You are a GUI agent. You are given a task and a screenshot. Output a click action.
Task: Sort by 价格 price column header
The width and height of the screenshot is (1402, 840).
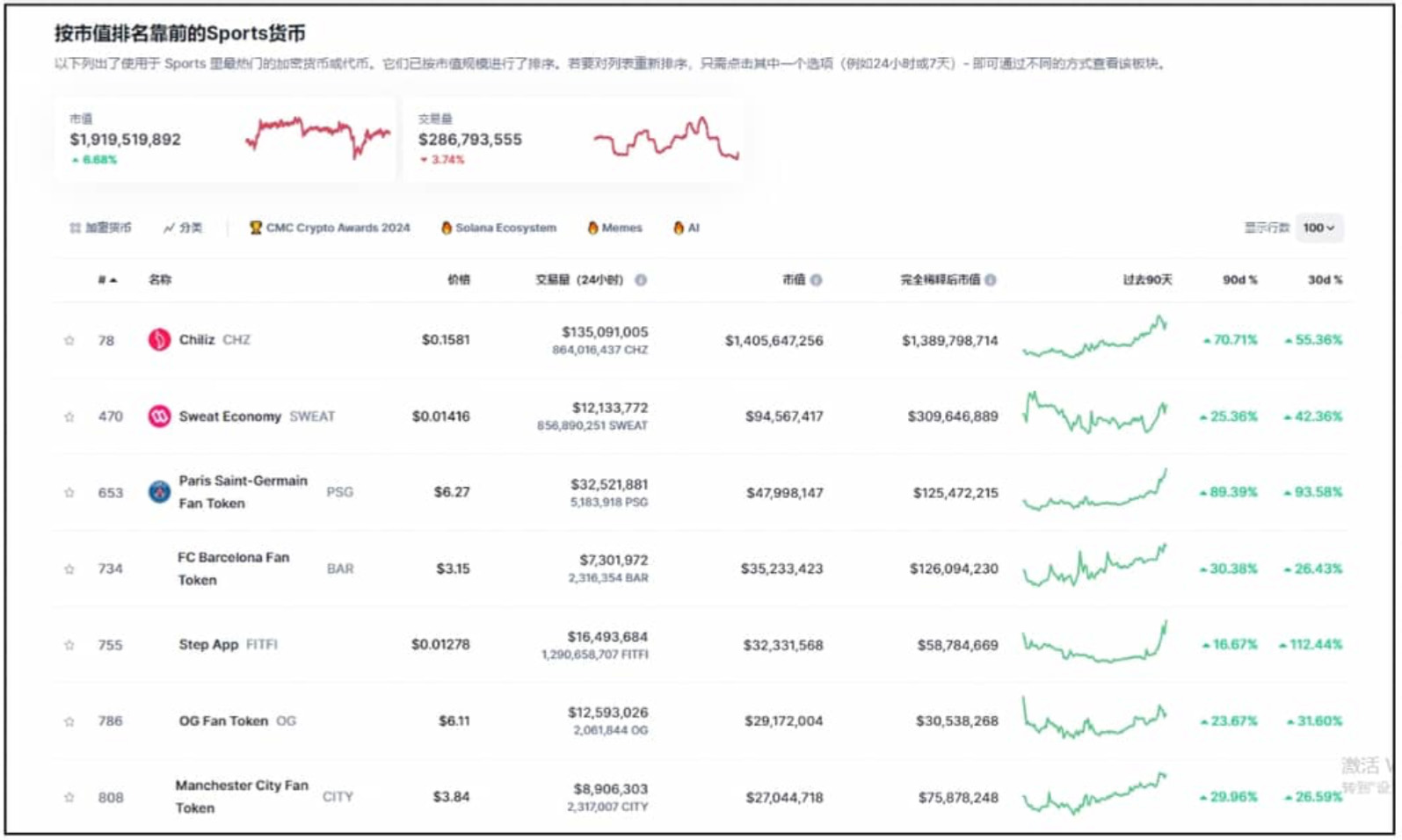[459, 280]
